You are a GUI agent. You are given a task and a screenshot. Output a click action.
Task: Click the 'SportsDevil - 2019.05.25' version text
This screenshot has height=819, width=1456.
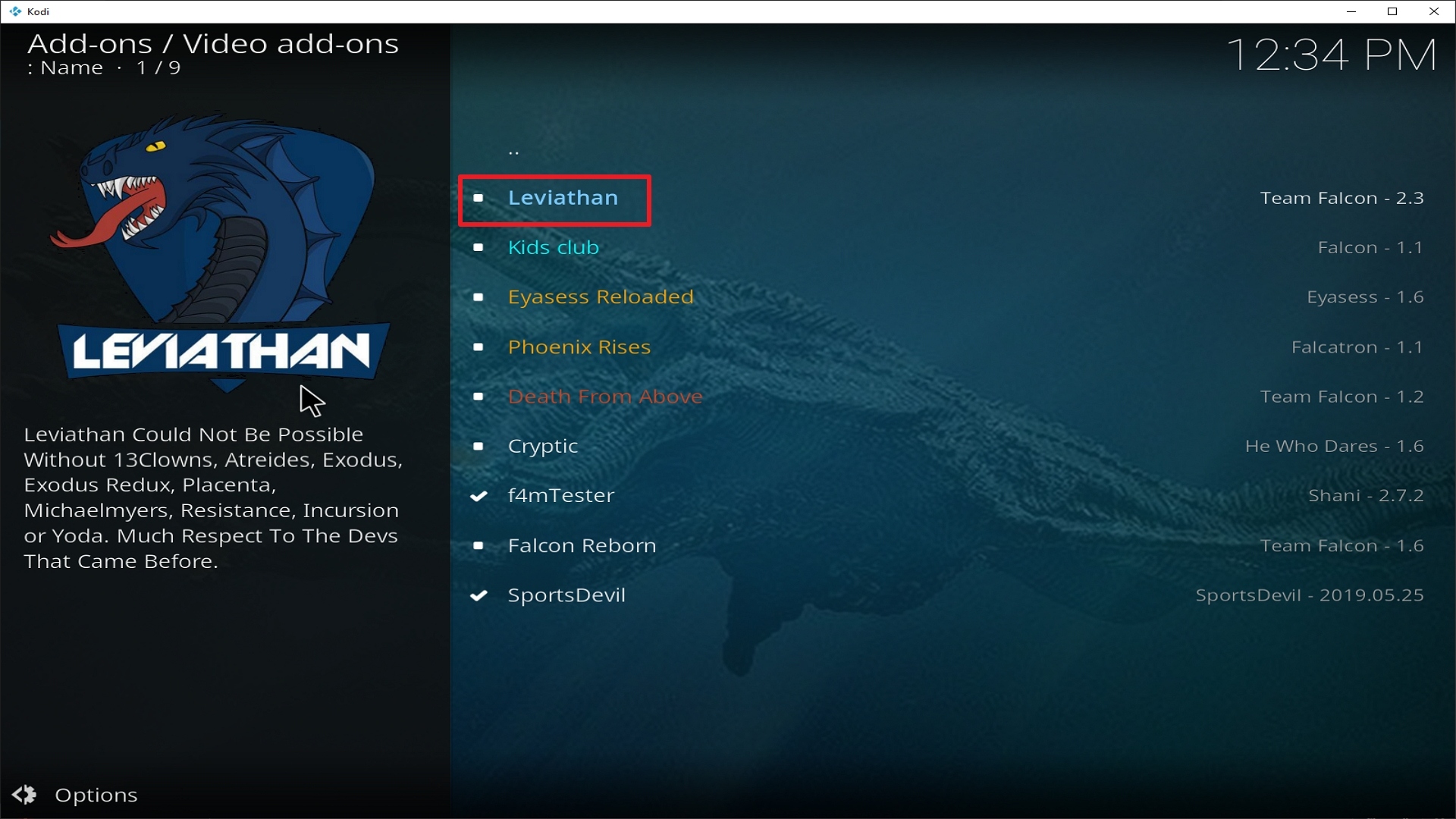(x=1310, y=595)
